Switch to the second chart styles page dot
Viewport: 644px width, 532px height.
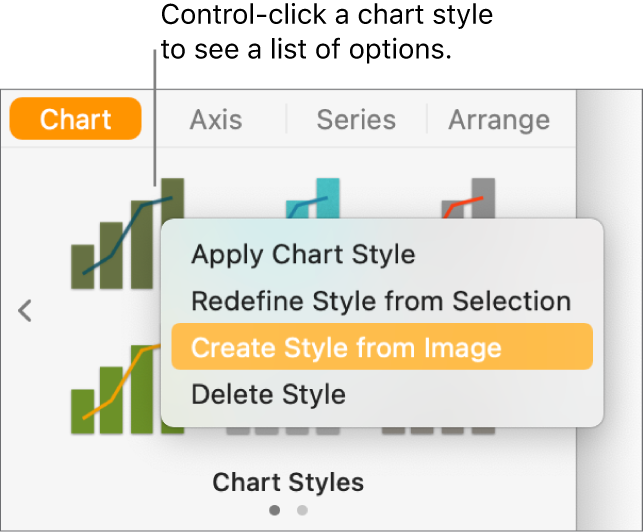(x=302, y=510)
